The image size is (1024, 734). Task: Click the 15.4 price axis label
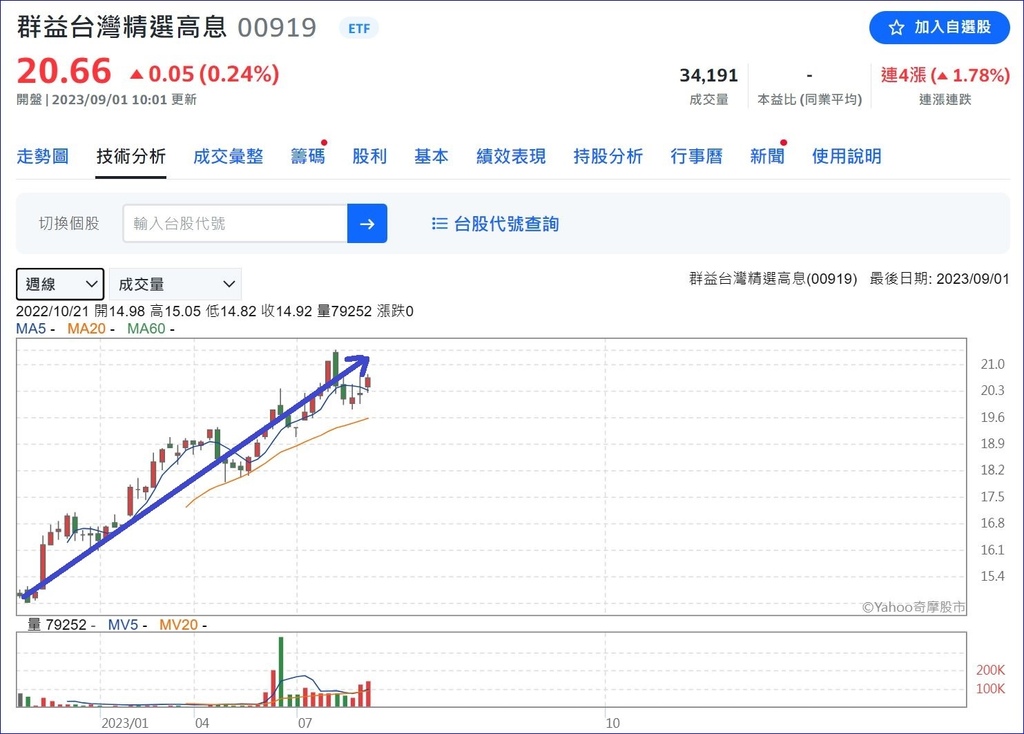pos(992,577)
